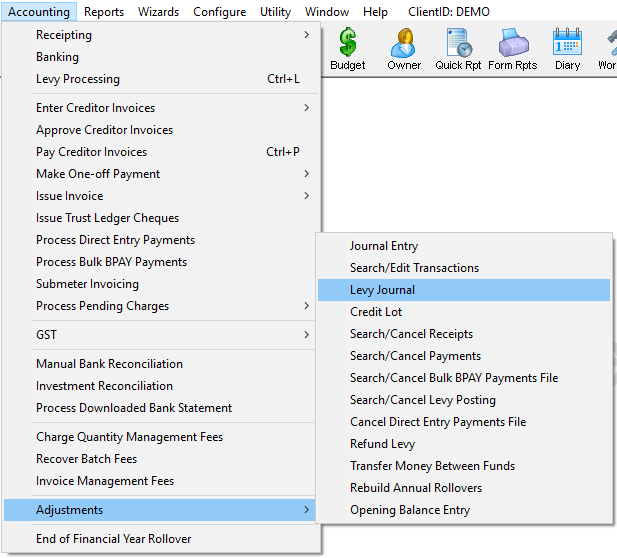Choose Transfer Money Between Funds
This screenshot has height=558, width=617.
click(464, 466)
